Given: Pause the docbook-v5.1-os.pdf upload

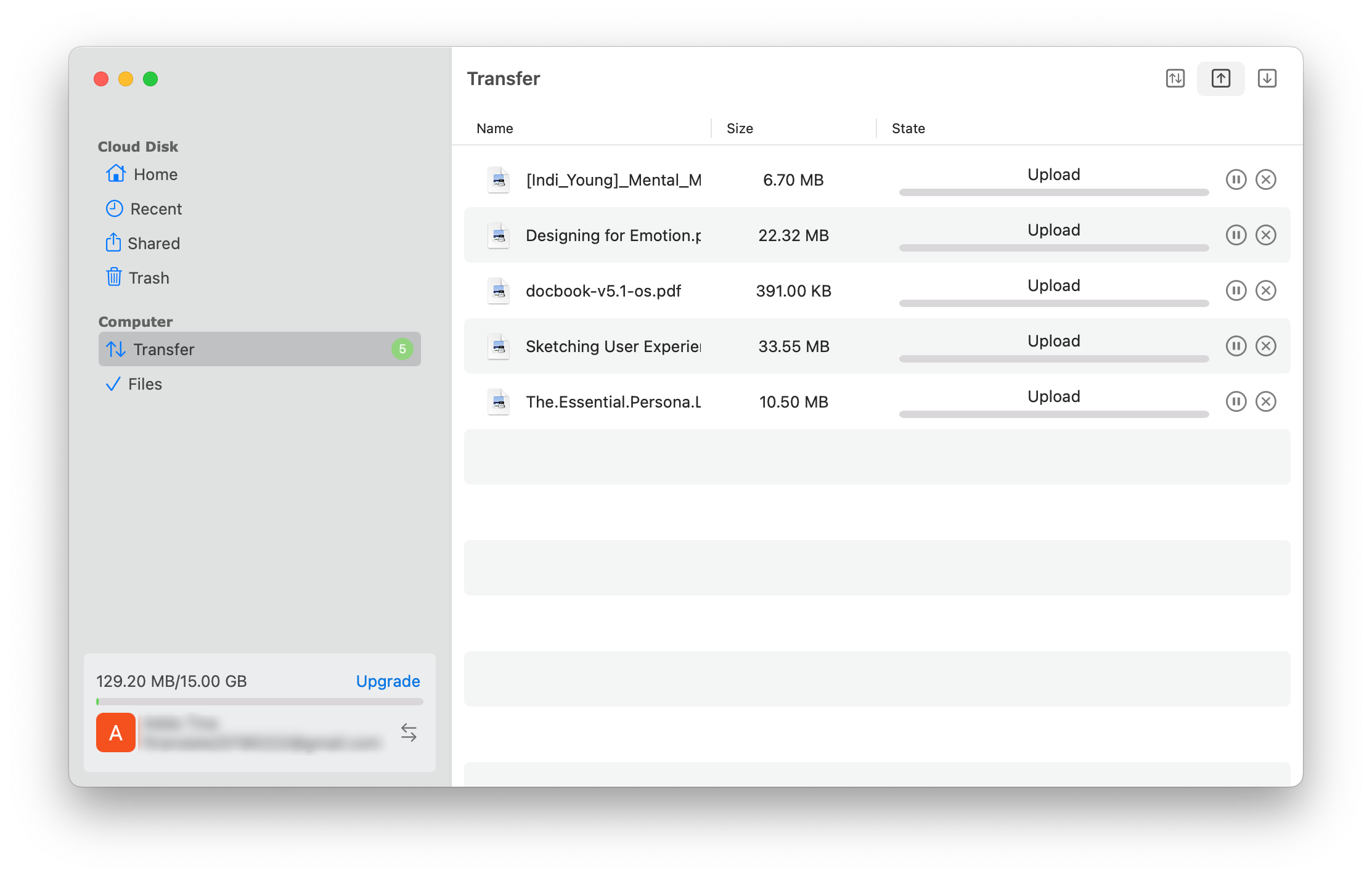Looking at the screenshot, I should (x=1236, y=290).
